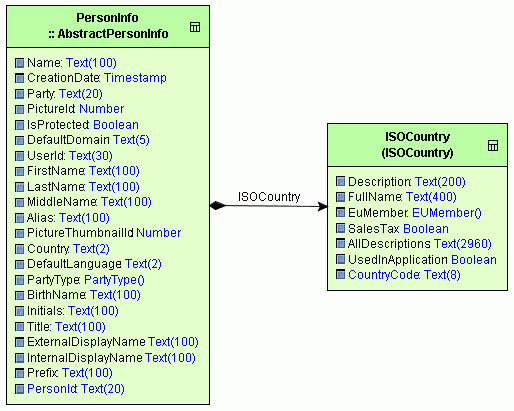This screenshot has height=411, width=514.
Task: Select the UsedInApplication Boolean attribute row
Action: pos(422,259)
